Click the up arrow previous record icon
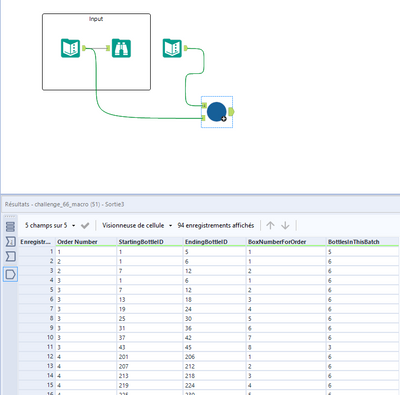Image resolution: width=400 pixels, height=395 pixels. pos(270,226)
